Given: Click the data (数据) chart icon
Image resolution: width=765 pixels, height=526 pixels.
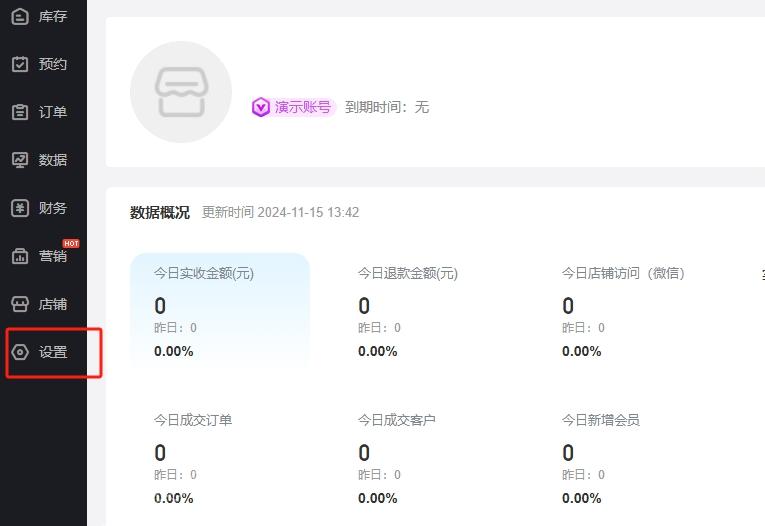Looking at the screenshot, I should (x=20, y=160).
